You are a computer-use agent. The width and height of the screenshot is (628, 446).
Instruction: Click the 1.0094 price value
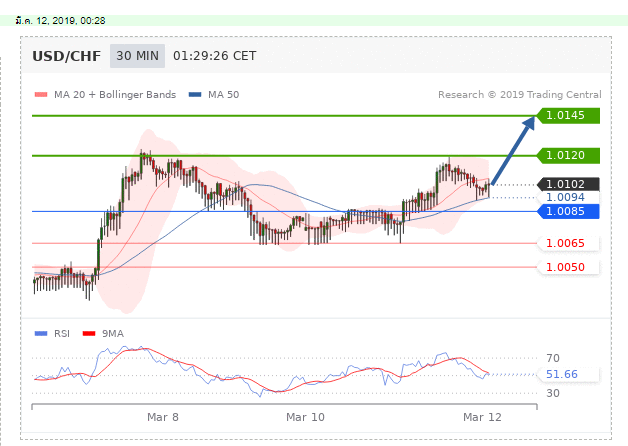pos(565,197)
